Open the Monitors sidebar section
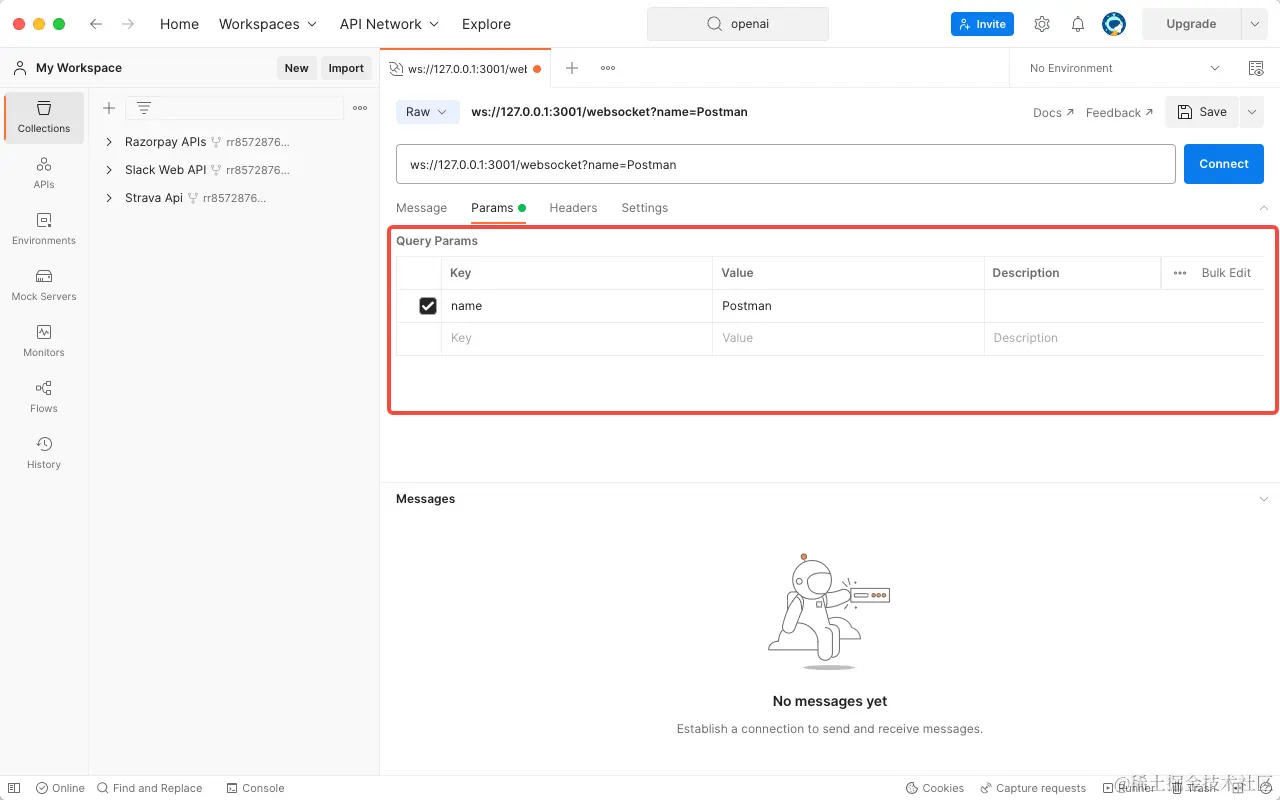This screenshot has width=1280, height=800. point(43,343)
